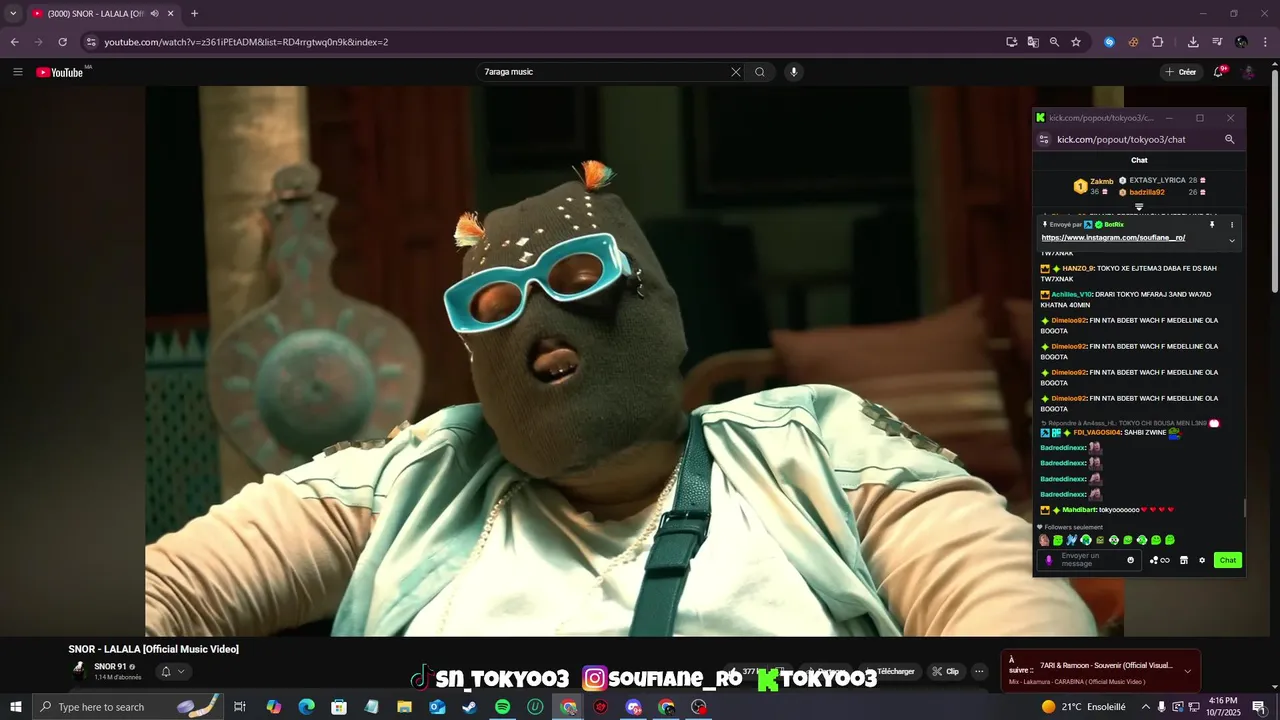Open the Windows notification center
Viewport: 1280px width, 720px height.
(x=1259, y=707)
